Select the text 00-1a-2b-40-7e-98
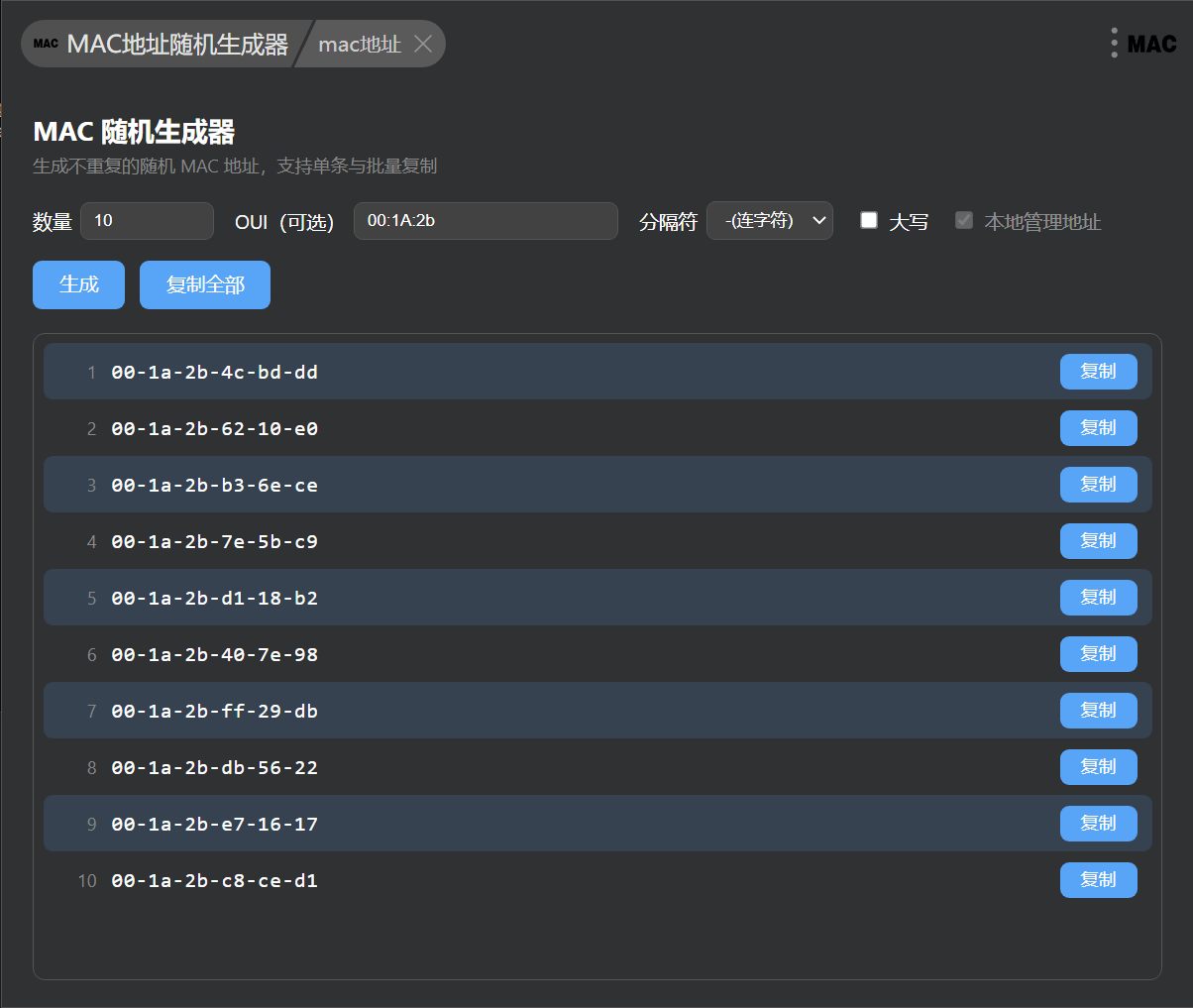This screenshot has width=1193, height=1008. pos(214,655)
